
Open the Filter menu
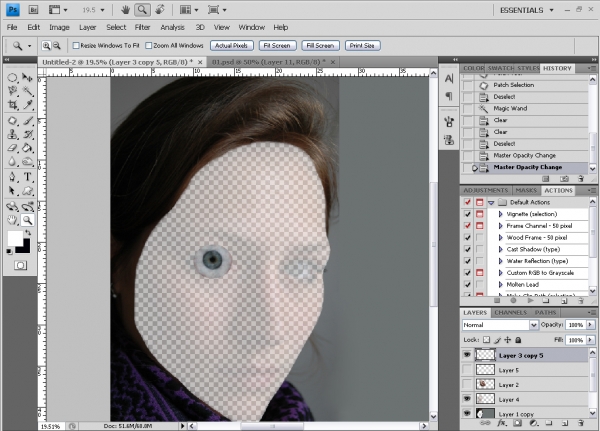(142, 28)
